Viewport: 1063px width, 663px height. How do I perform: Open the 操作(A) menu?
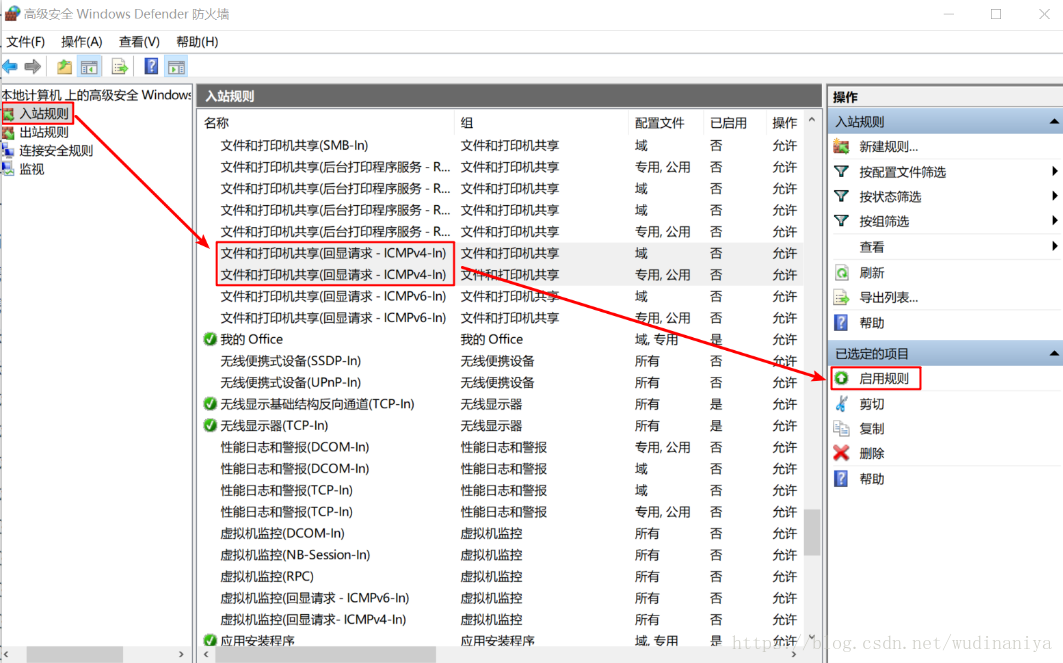[81, 42]
